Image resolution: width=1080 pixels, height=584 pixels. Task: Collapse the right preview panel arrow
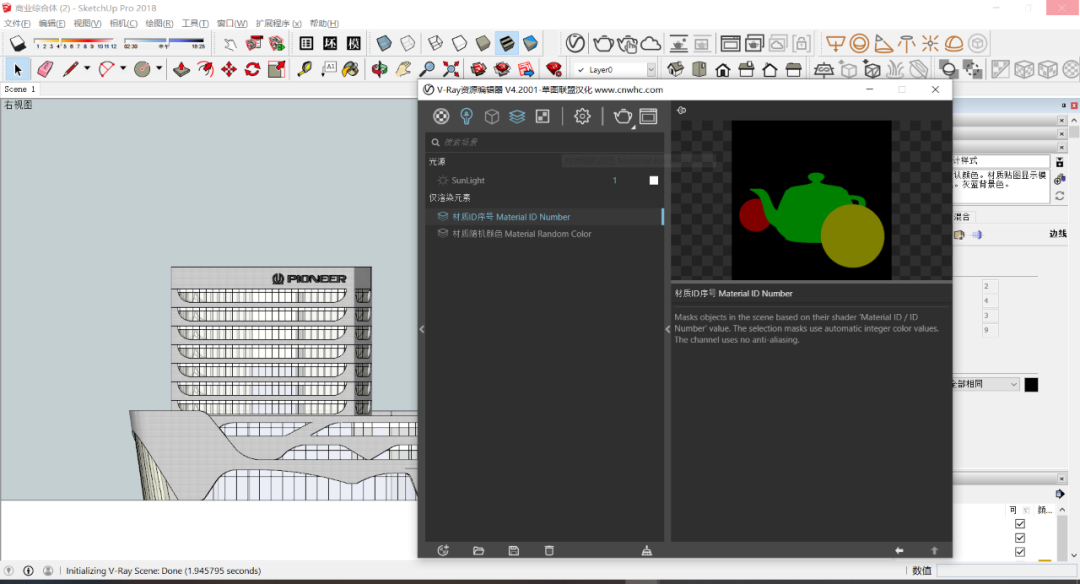click(667, 329)
